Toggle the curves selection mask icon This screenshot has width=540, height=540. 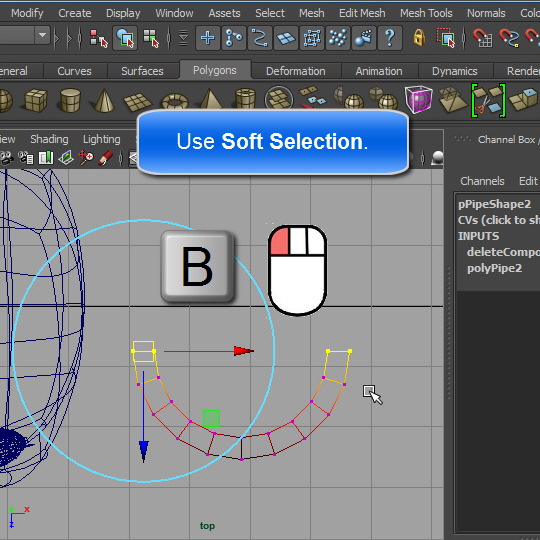[260, 38]
